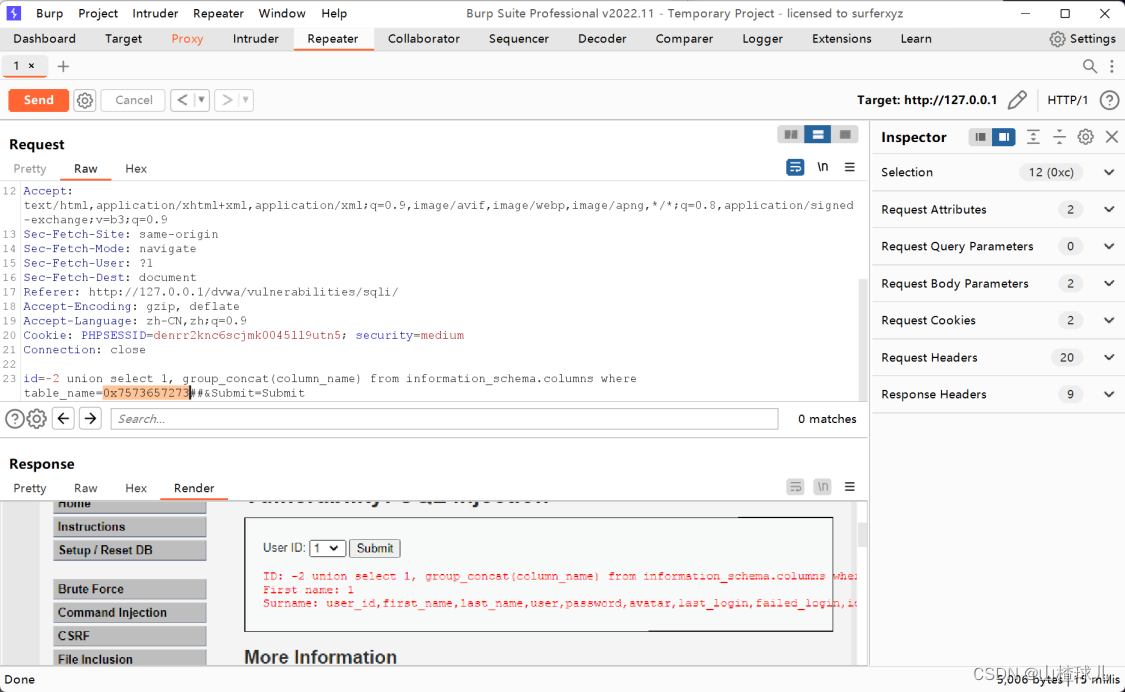Viewport: 1125px width, 692px height.
Task: Open the Burp menu
Action: coord(50,13)
